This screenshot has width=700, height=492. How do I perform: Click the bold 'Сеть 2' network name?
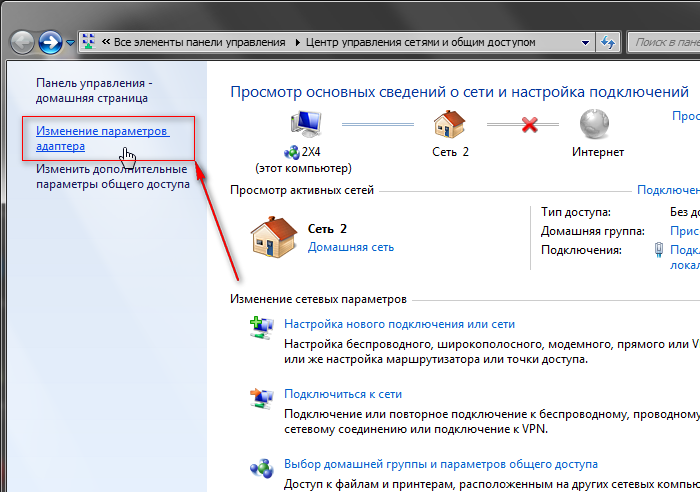[x=327, y=229]
